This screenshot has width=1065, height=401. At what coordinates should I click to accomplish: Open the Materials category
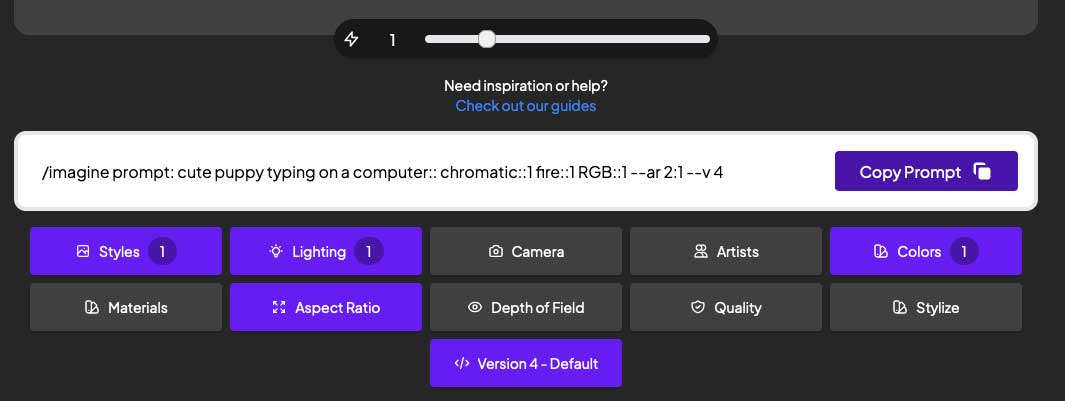point(125,307)
